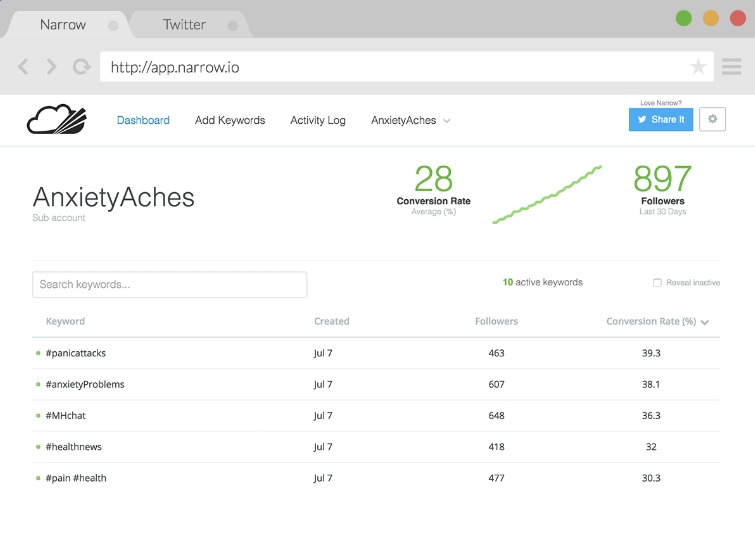This screenshot has height=549, width=755.
Task: Open the Dashboard link
Action: (x=143, y=120)
